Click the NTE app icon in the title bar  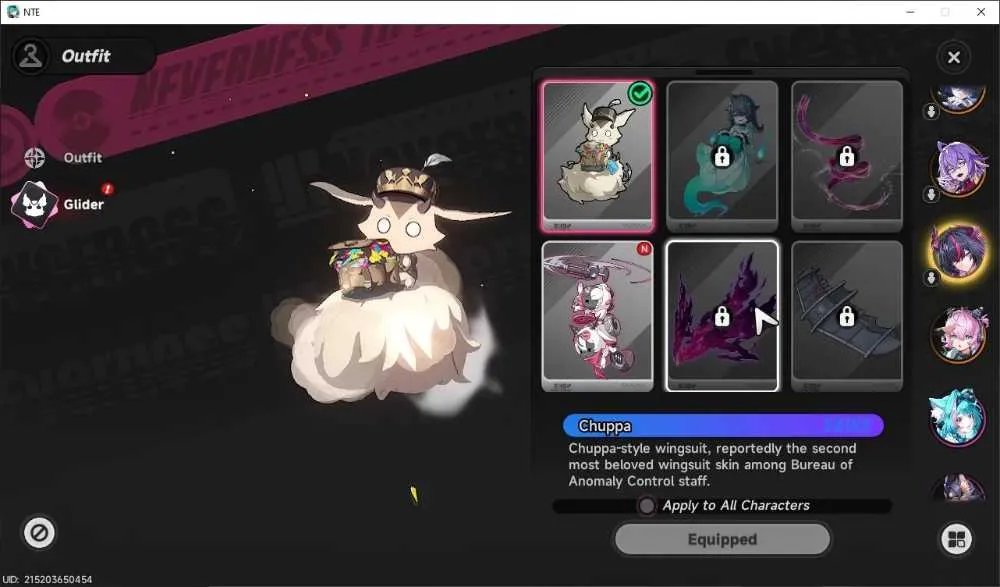13,11
